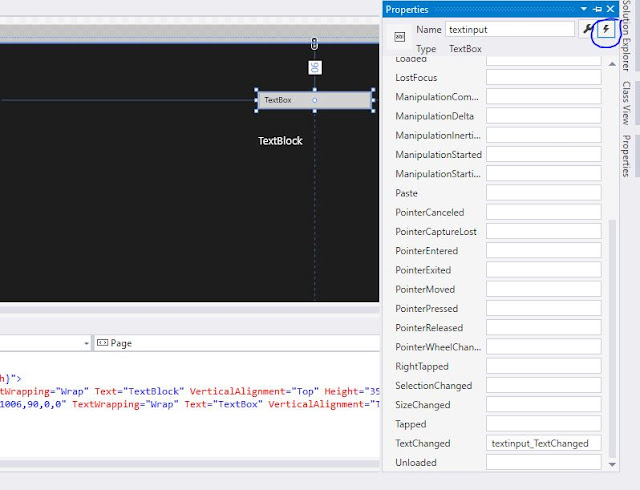Open the Solution Explorer side tab
Viewport: 640px width, 490px height.
point(626,36)
